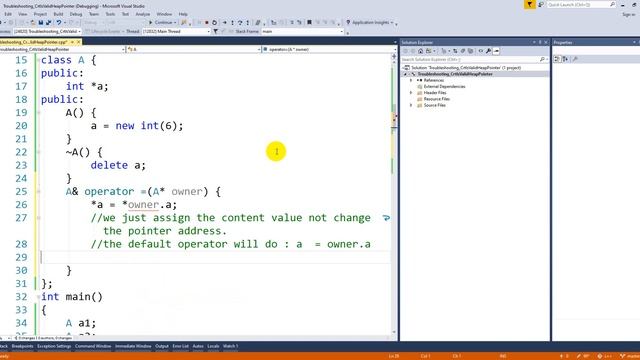The height and width of the screenshot is (360, 640).
Task: Switch to the Error List tab
Action: tap(180, 346)
